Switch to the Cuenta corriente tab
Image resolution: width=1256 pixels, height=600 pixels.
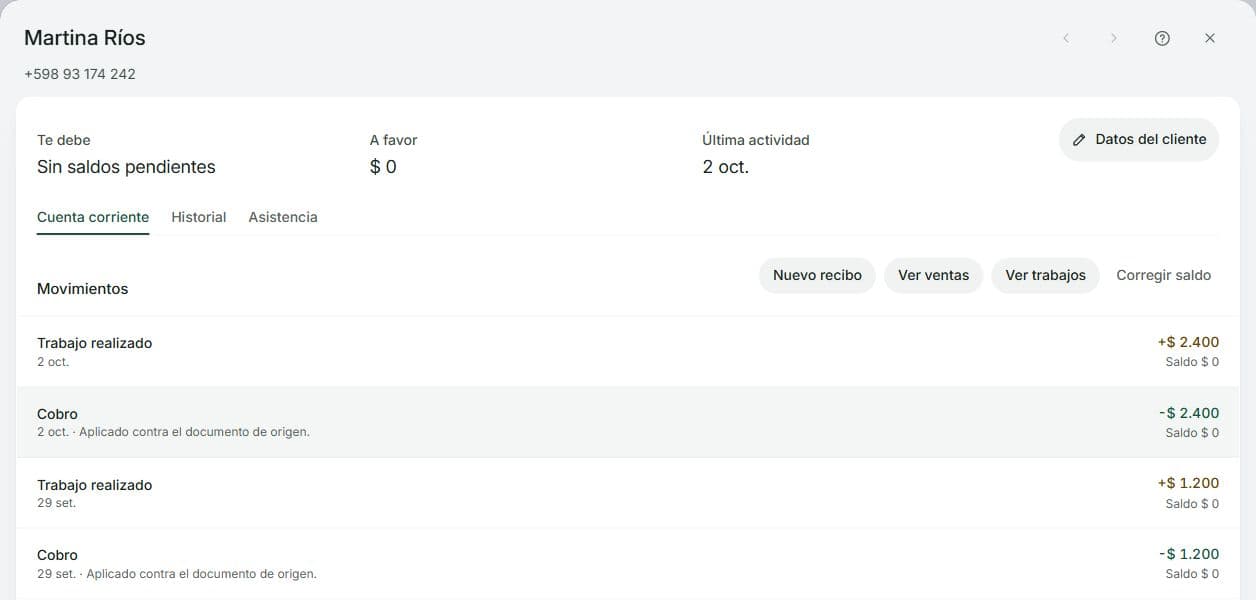pyautogui.click(x=93, y=217)
